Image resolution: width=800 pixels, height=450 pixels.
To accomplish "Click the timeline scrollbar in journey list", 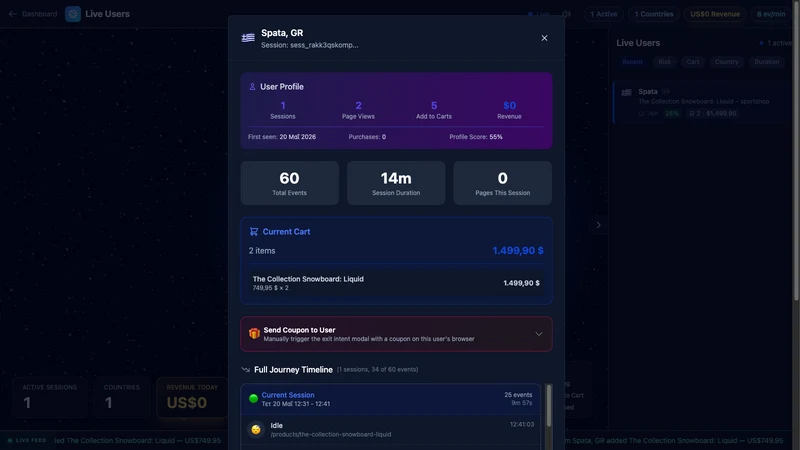I will coord(549,406).
